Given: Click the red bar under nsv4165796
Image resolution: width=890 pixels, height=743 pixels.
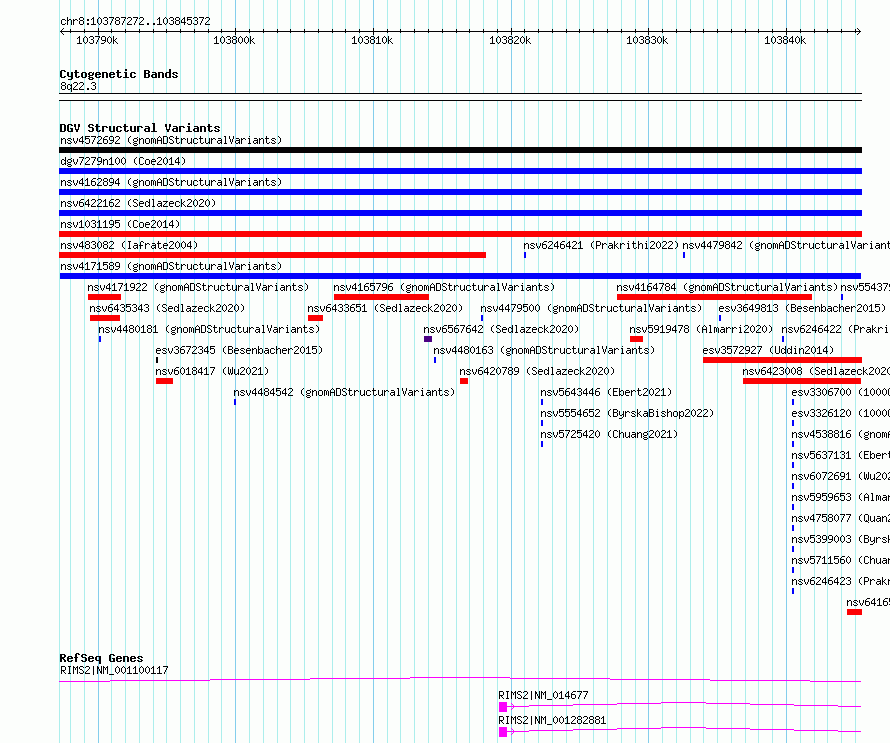Looking at the screenshot, I should click(381, 297).
